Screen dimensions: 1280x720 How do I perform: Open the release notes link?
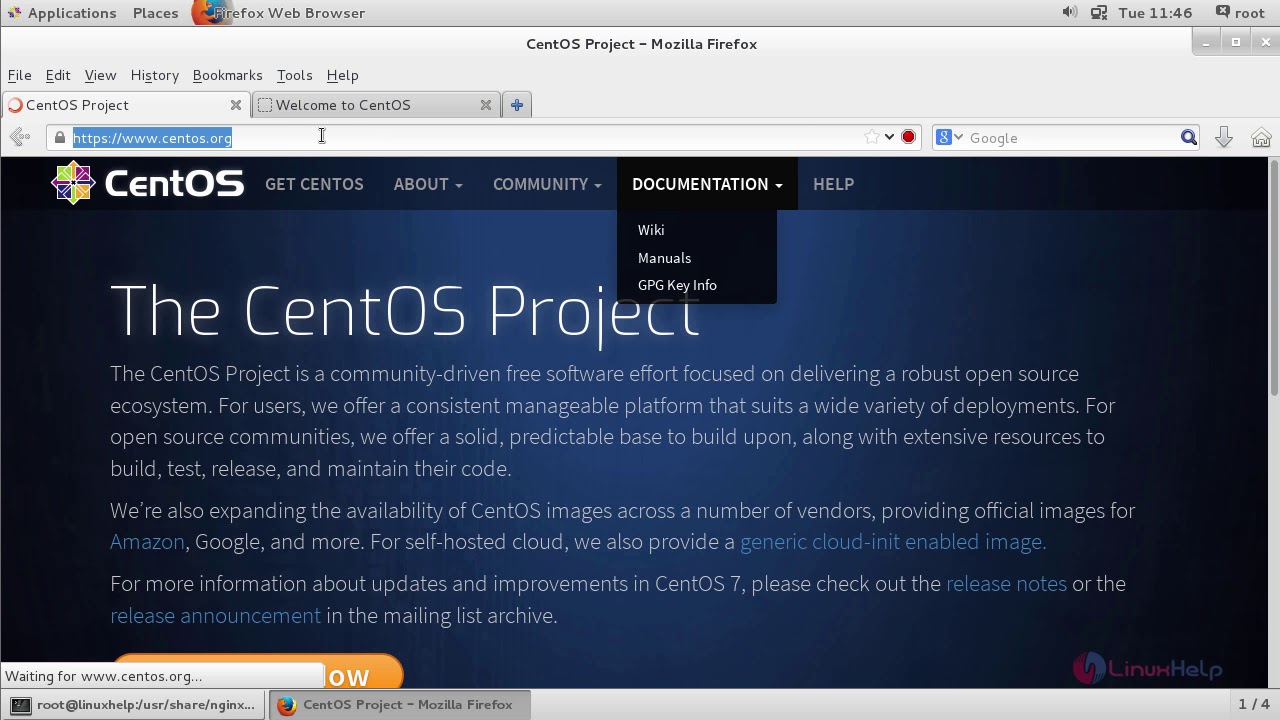click(x=1006, y=584)
